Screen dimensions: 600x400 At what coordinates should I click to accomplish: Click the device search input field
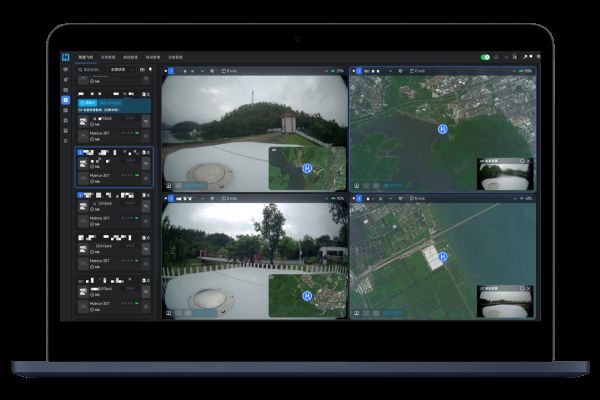click(x=90, y=70)
